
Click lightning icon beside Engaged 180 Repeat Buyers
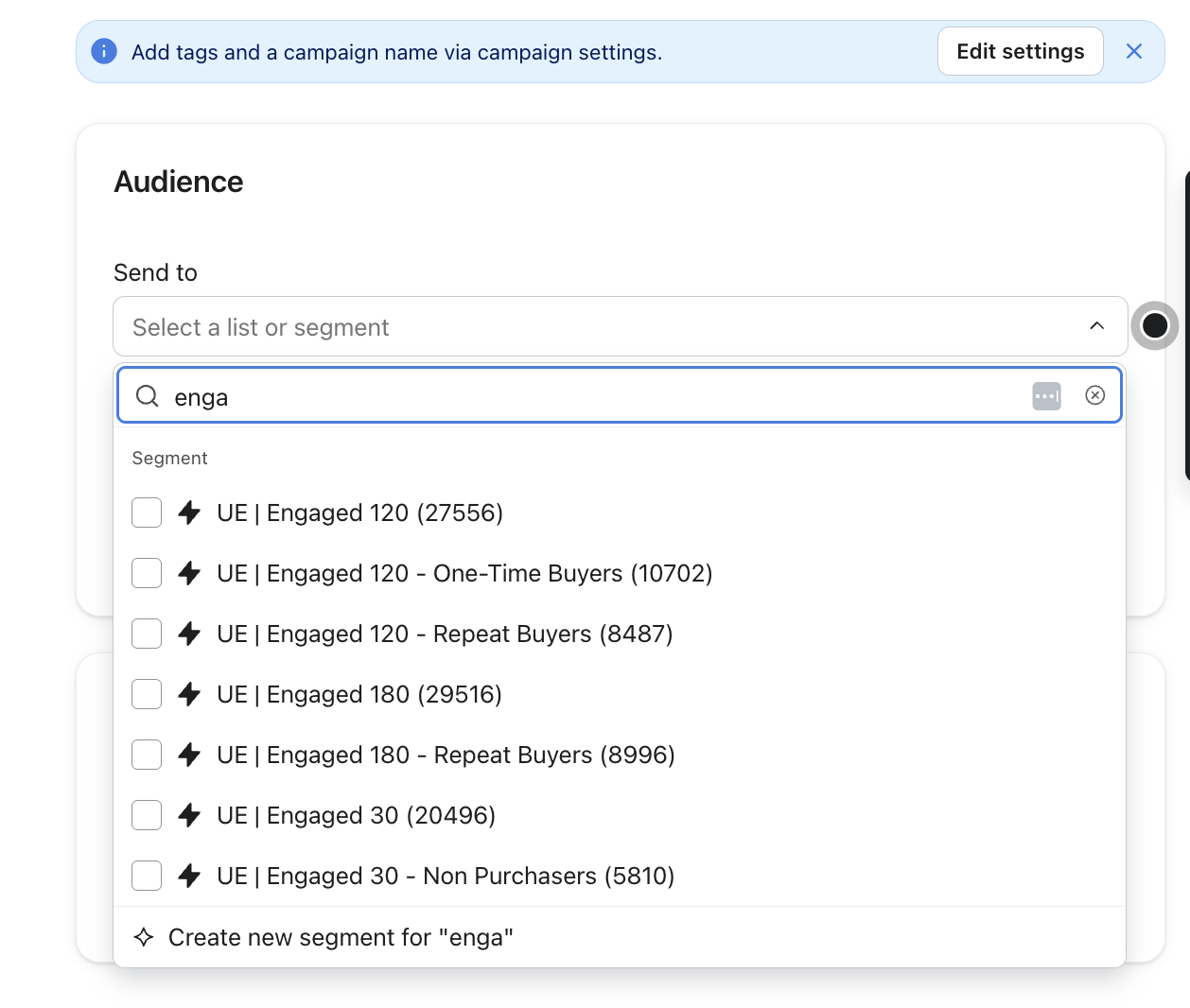(x=189, y=755)
